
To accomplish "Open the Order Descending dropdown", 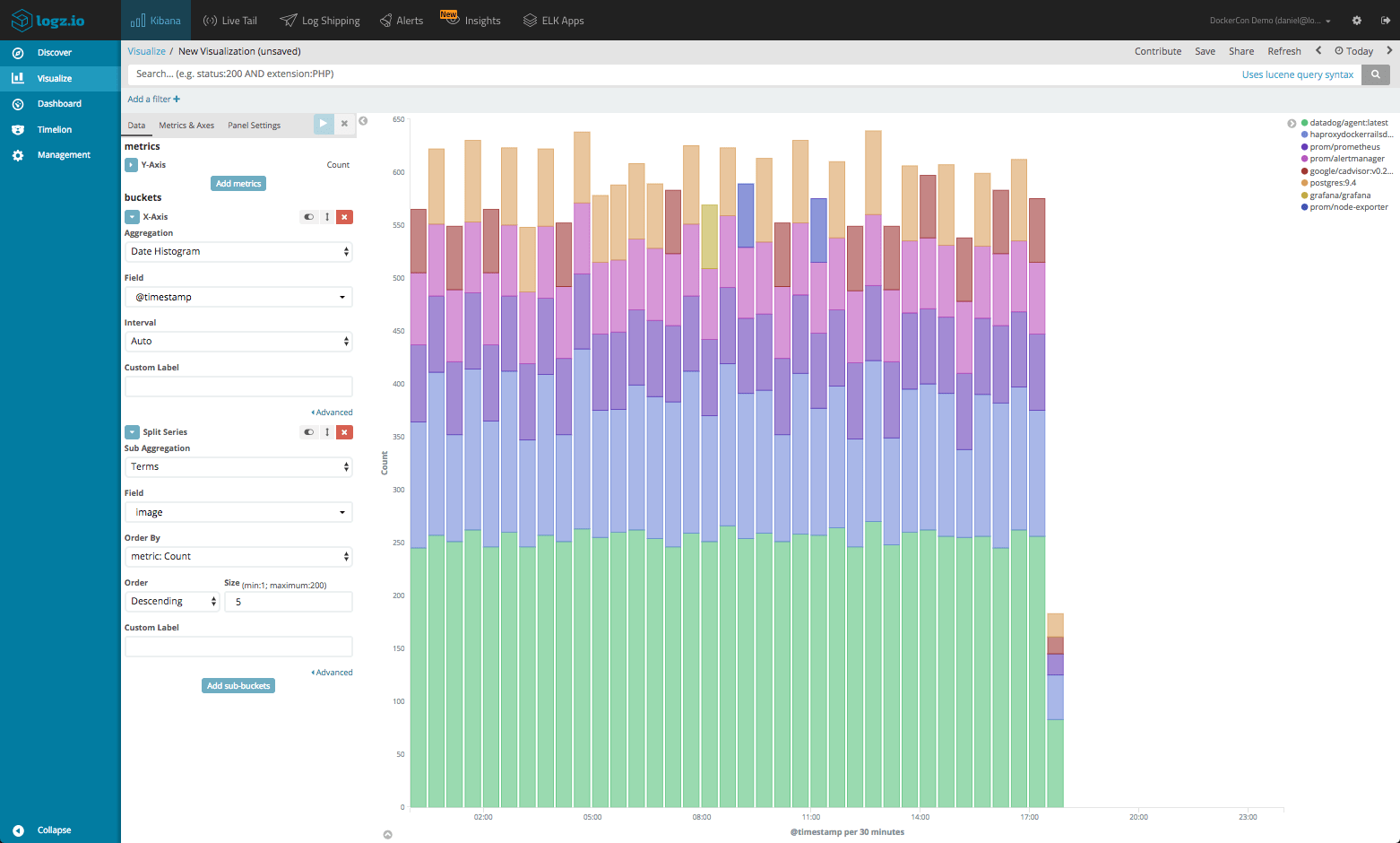I will pyautogui.click(x=172, y=602).
